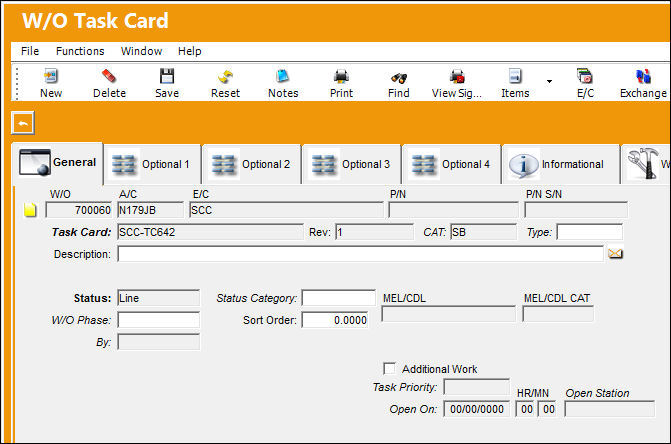This screenshot has width=671, height=444.
Task: Save the task card via floppy icon
Action: (167, 77)
